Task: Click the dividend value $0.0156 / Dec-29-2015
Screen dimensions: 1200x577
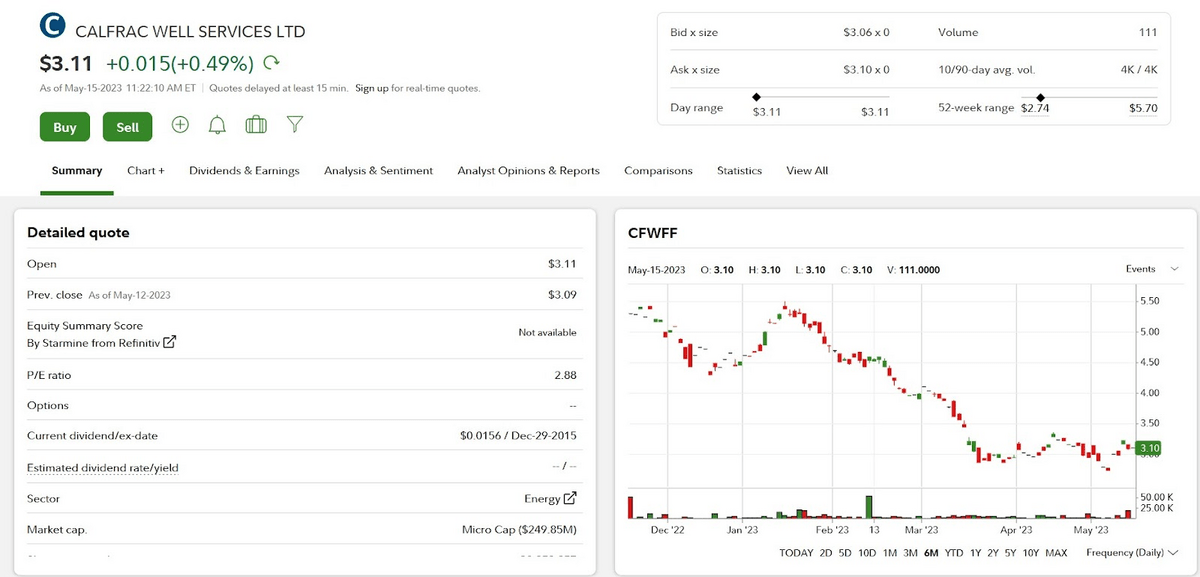Action: click(x=518, y=436)
